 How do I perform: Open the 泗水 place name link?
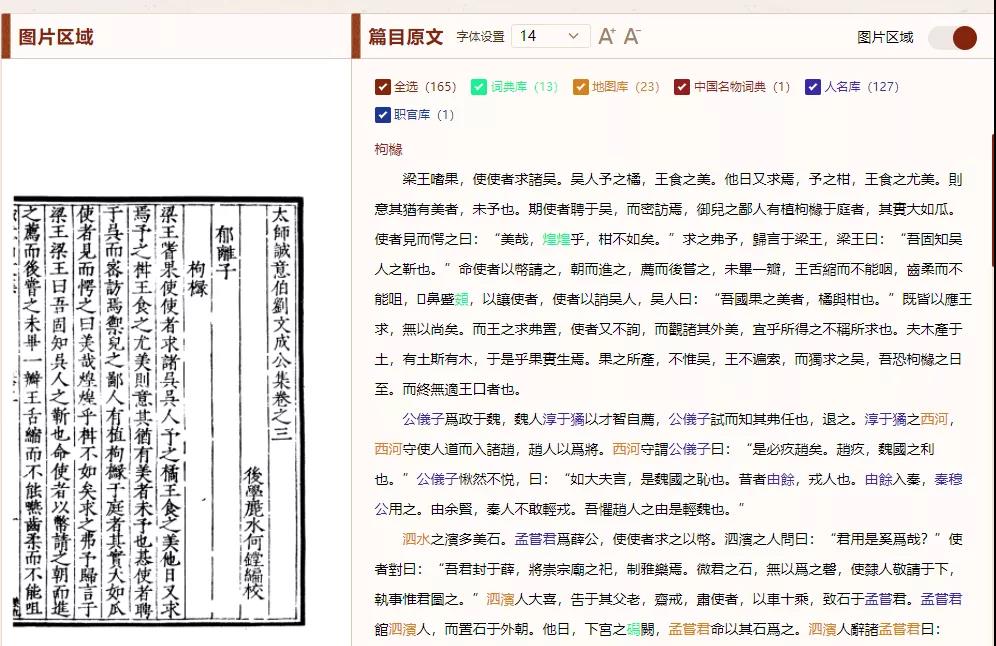pyautogui.click(x=416, y=539)
